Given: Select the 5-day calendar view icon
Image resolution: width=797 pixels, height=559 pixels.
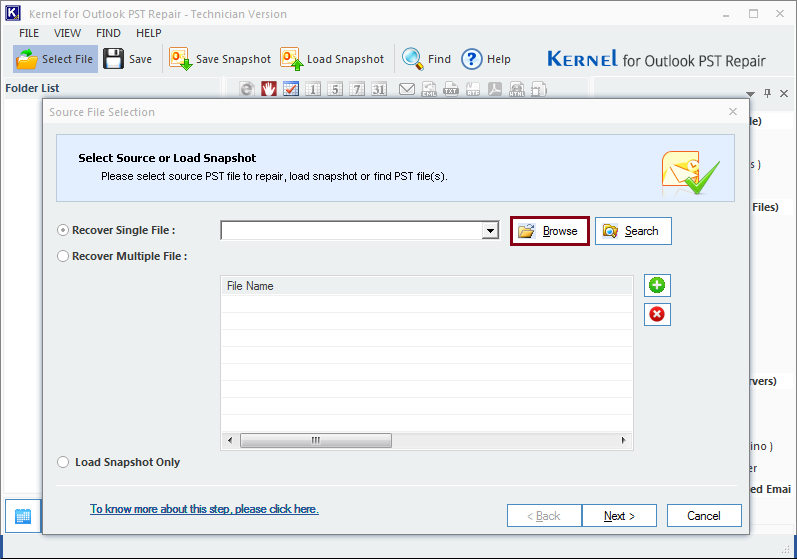Looking at the screenshot, I should point(334,89).
